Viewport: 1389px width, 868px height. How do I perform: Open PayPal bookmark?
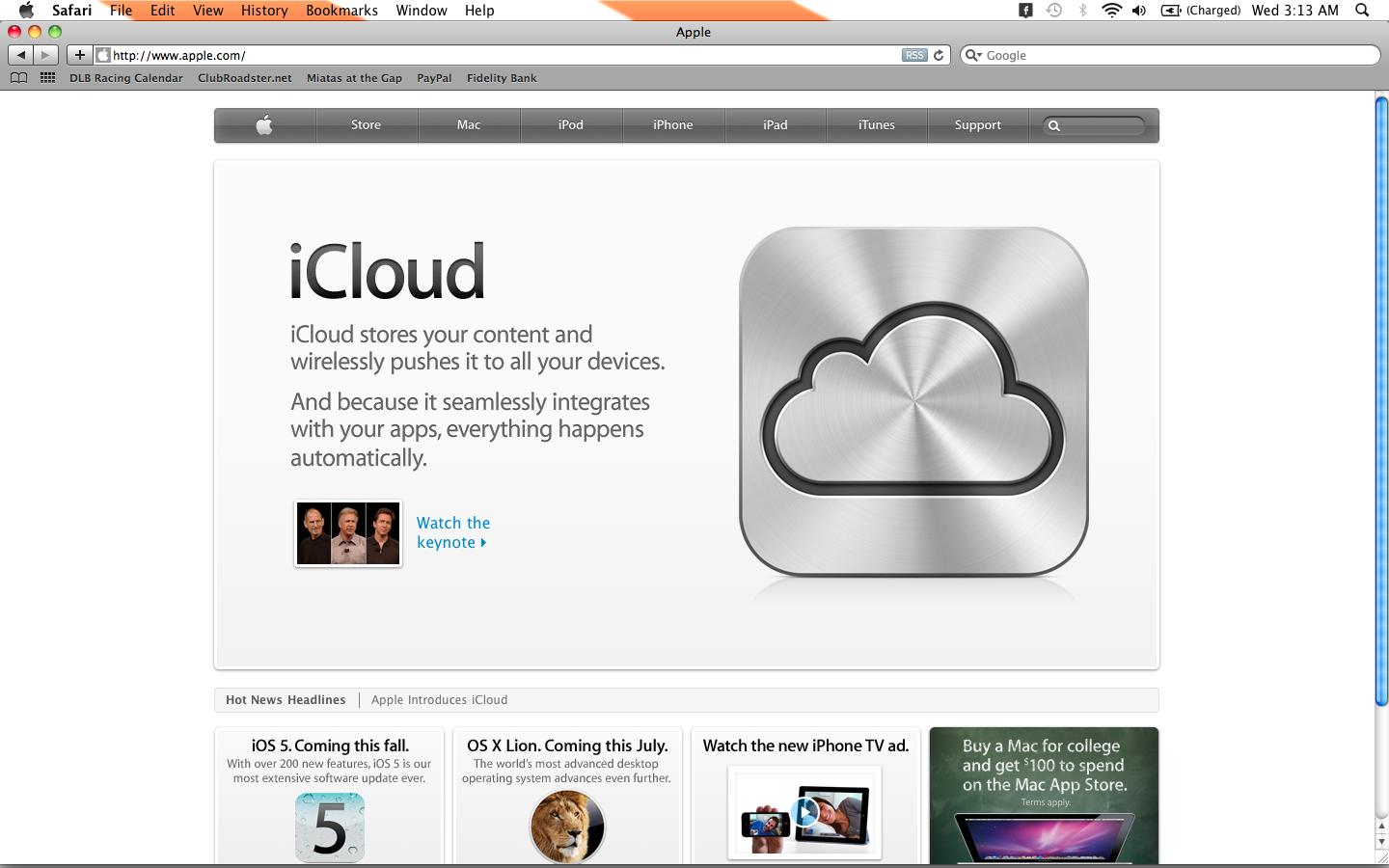click(434, 78)
